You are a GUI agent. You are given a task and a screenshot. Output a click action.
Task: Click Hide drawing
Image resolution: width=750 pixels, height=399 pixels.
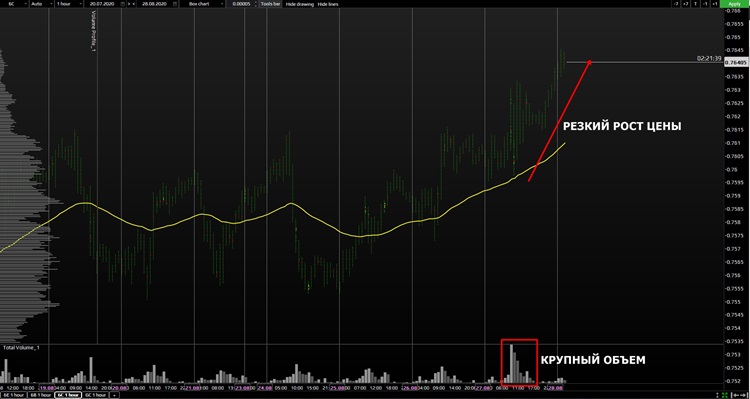pyautogui.click(x=300, y=4)
